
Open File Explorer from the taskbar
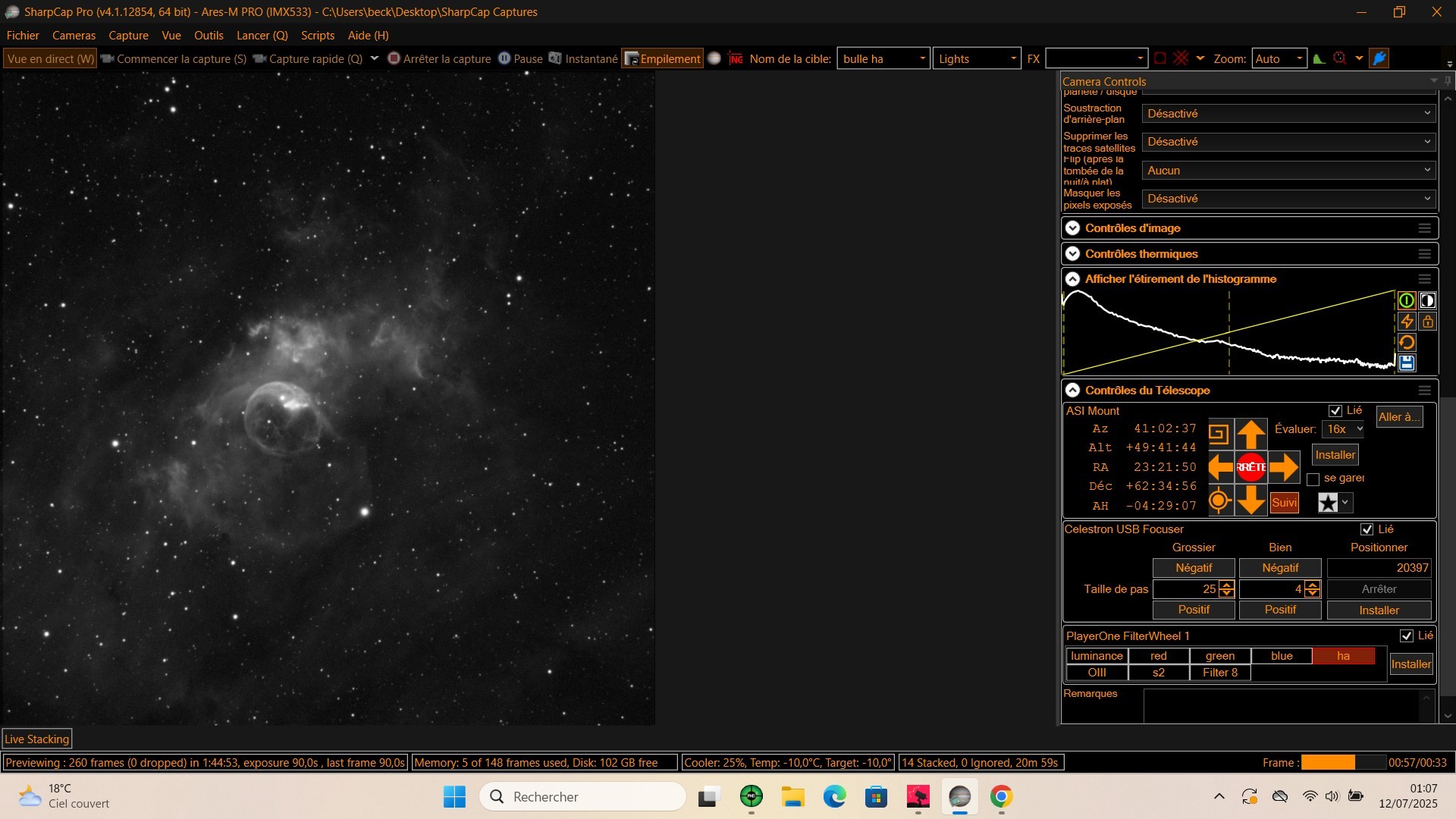(793, 796)
